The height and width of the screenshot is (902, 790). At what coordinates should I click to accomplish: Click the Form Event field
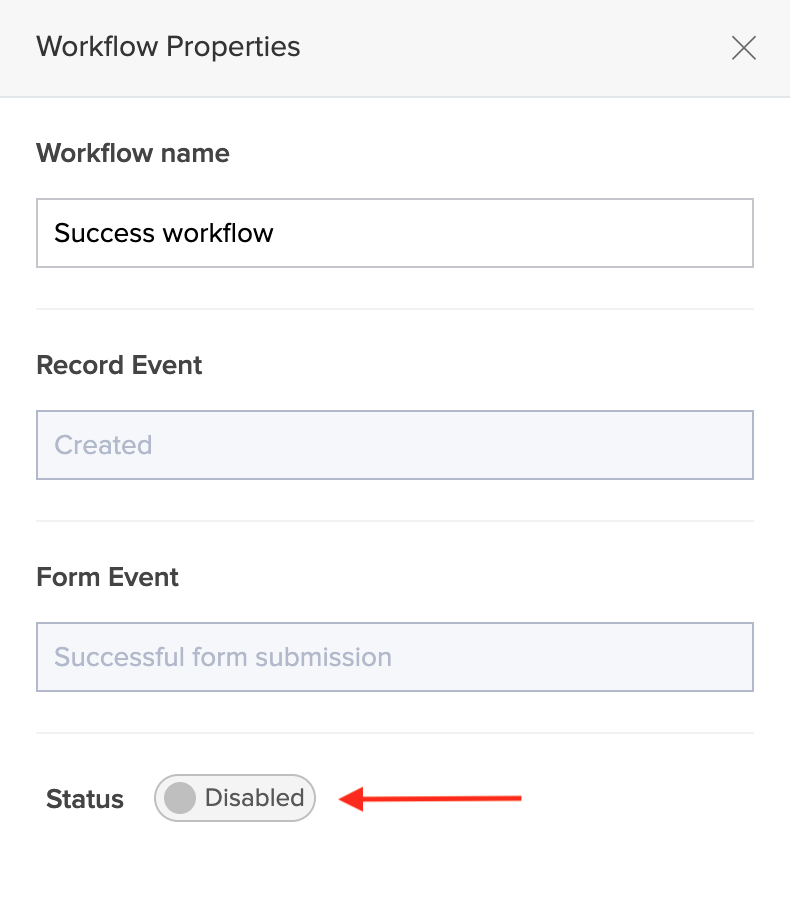(394, 657)
